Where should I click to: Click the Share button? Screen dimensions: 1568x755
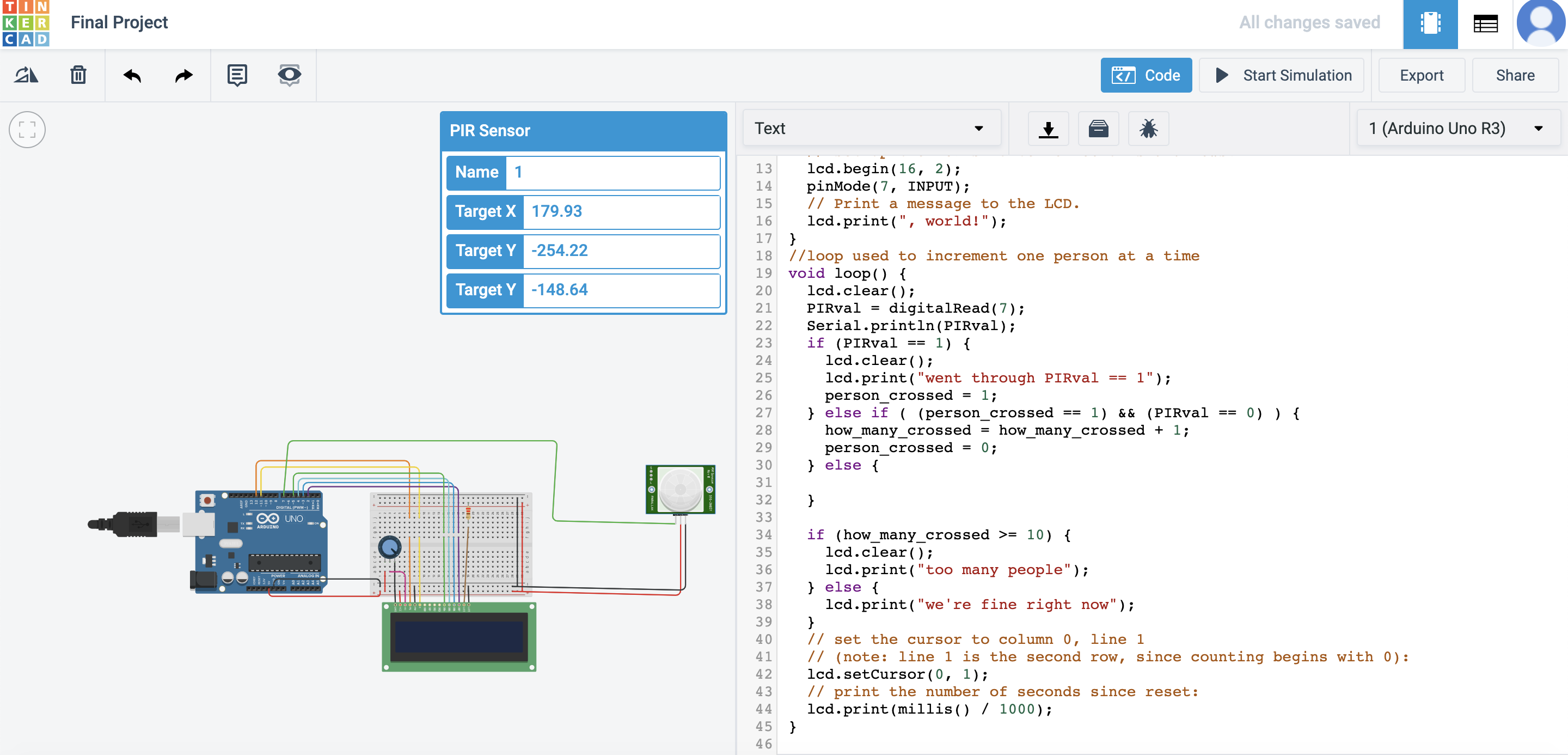(1515, 76)
